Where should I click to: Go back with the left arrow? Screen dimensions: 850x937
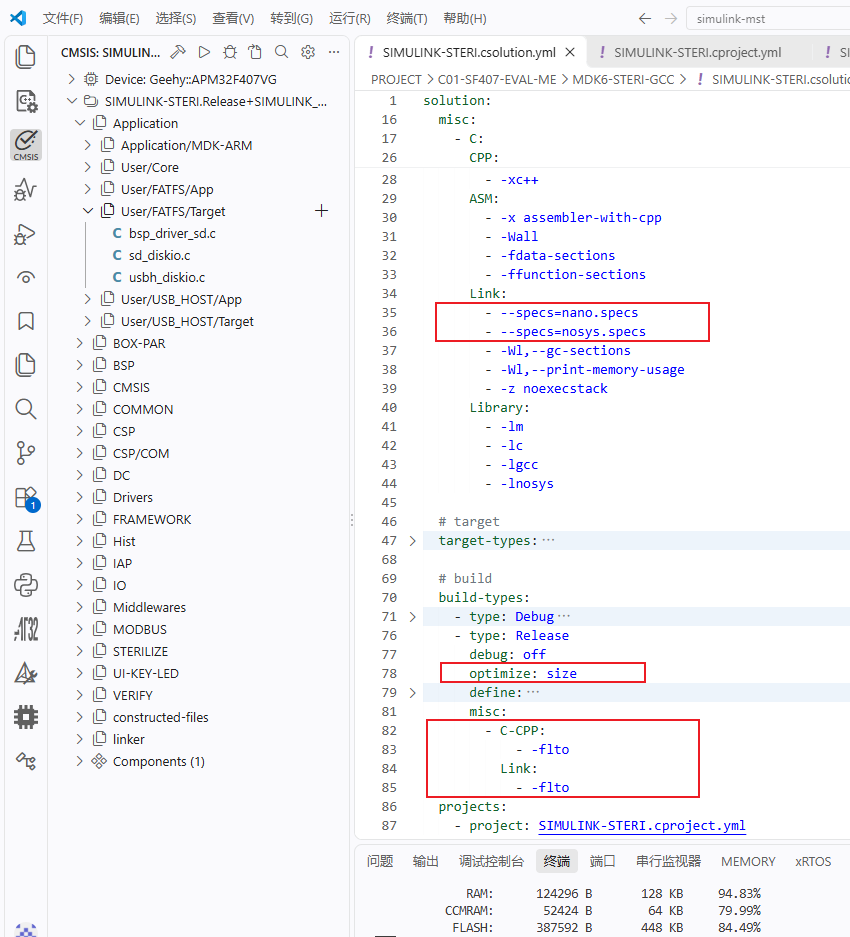click(644, 19)
